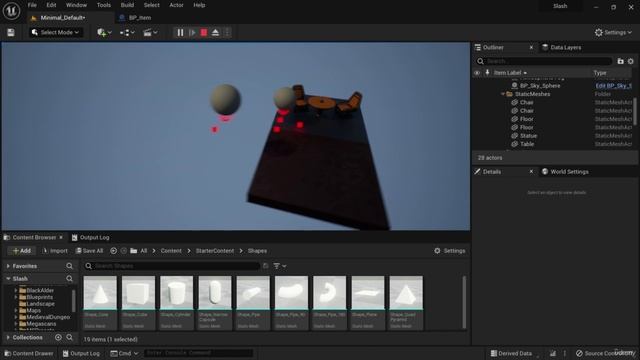This screenshot has width=640, height=360.
Task: Expand the Favorites section
Action: point(8,266)
